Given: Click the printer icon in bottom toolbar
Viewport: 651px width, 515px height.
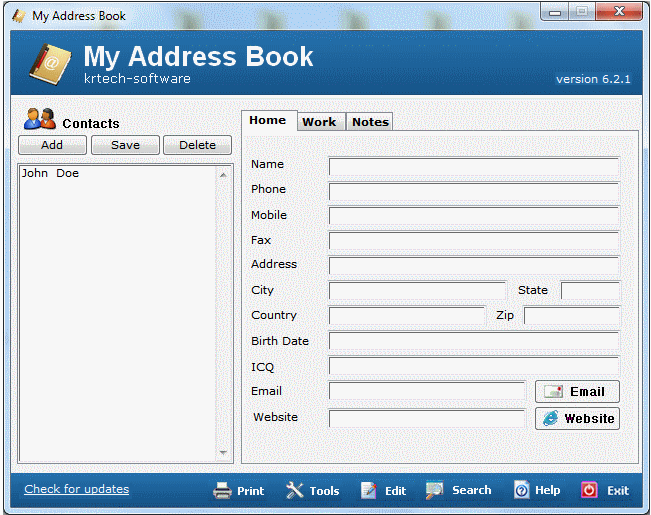Looking at the screenshot, I should [222, 490].
